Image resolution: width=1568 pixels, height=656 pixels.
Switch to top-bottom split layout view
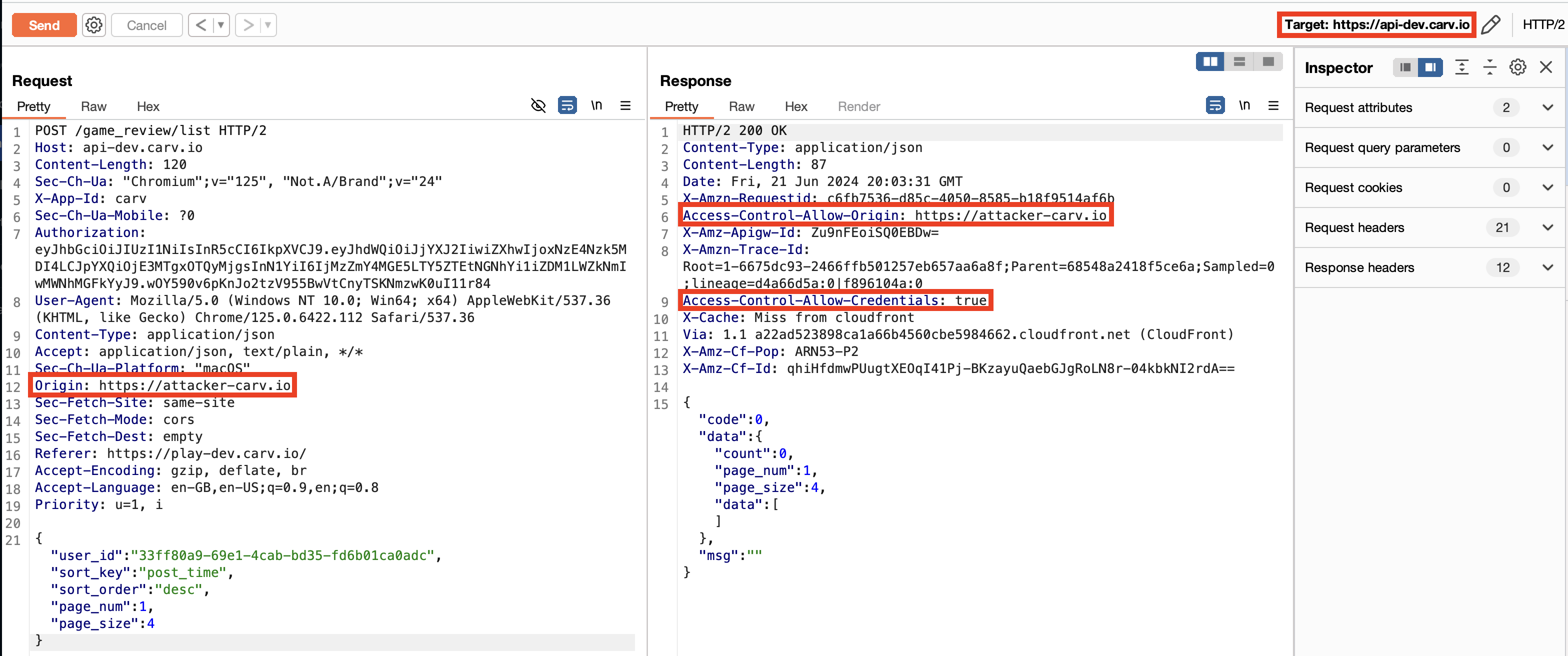tap(1239, 61)
